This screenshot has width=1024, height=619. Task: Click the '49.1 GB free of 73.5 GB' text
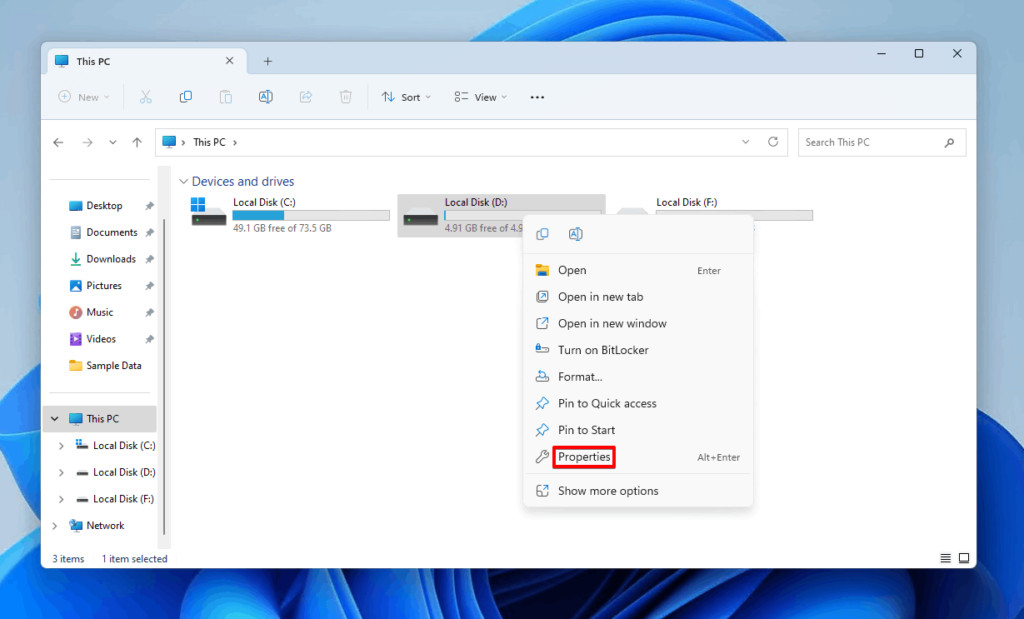pos(282,229)
